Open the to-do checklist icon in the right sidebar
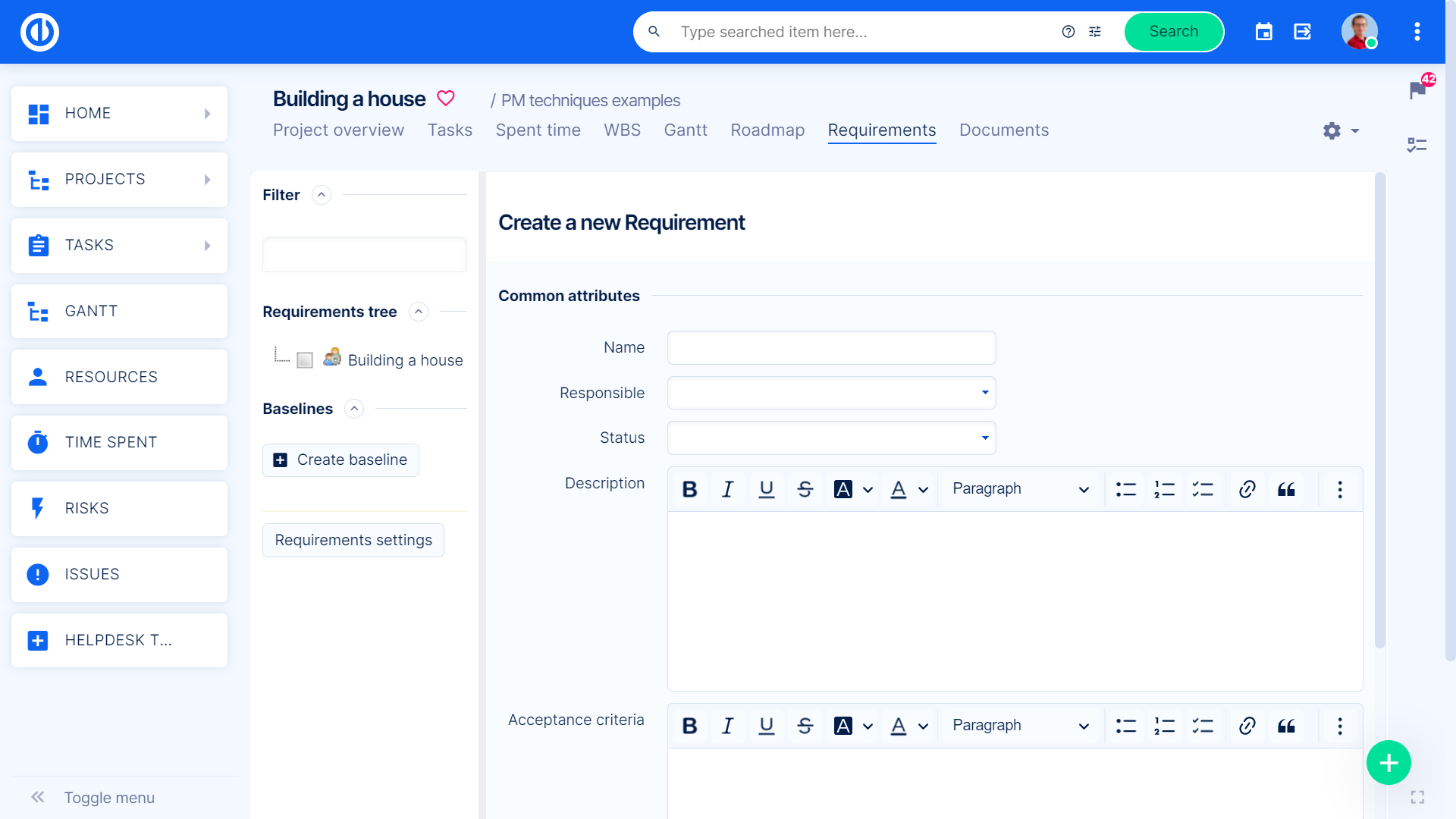Viewport: 1456px width, 819px height. pyautogui.click(x=1417, y=145)
